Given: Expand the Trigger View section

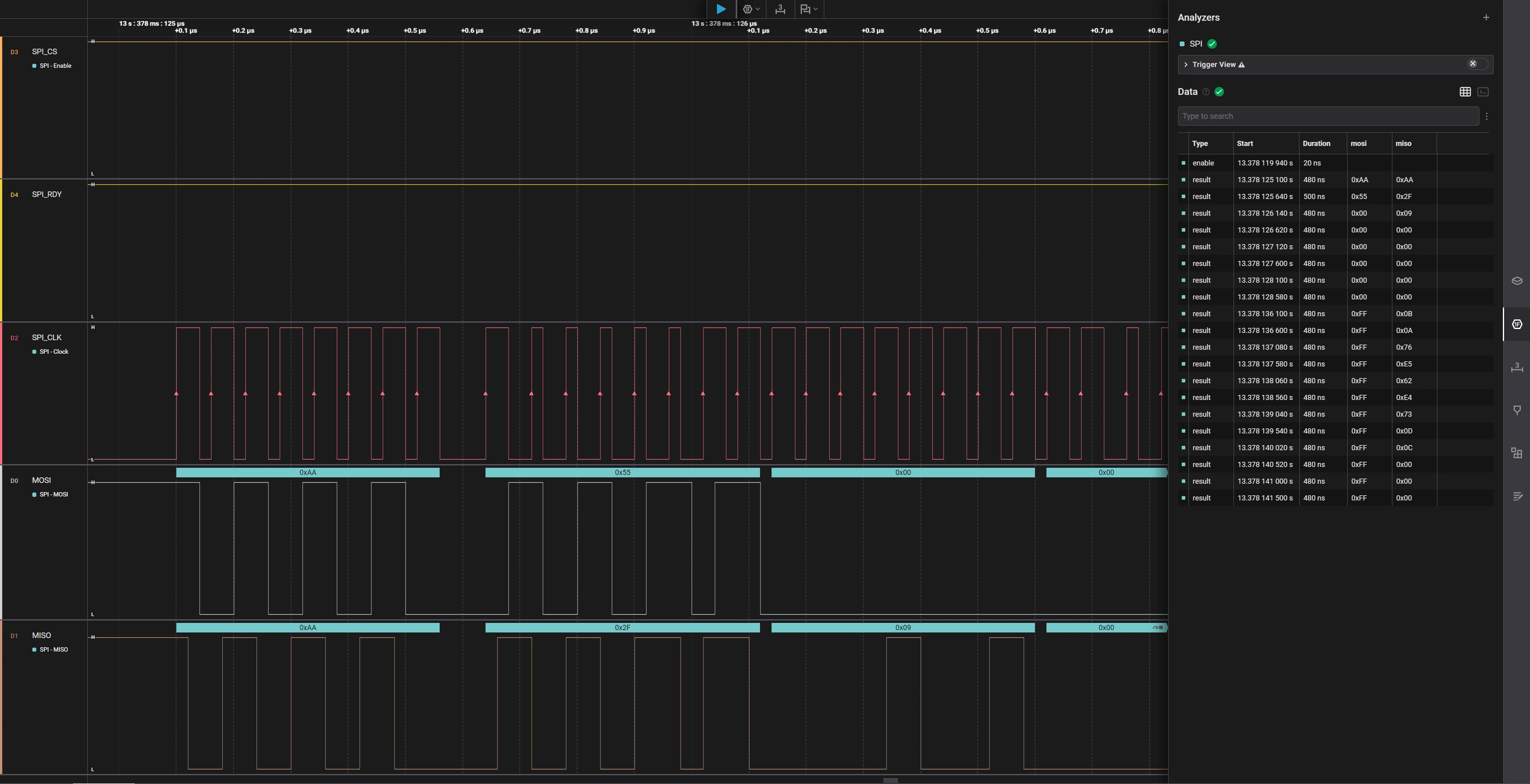Looking at the screenshot, I should (1186, 65).
